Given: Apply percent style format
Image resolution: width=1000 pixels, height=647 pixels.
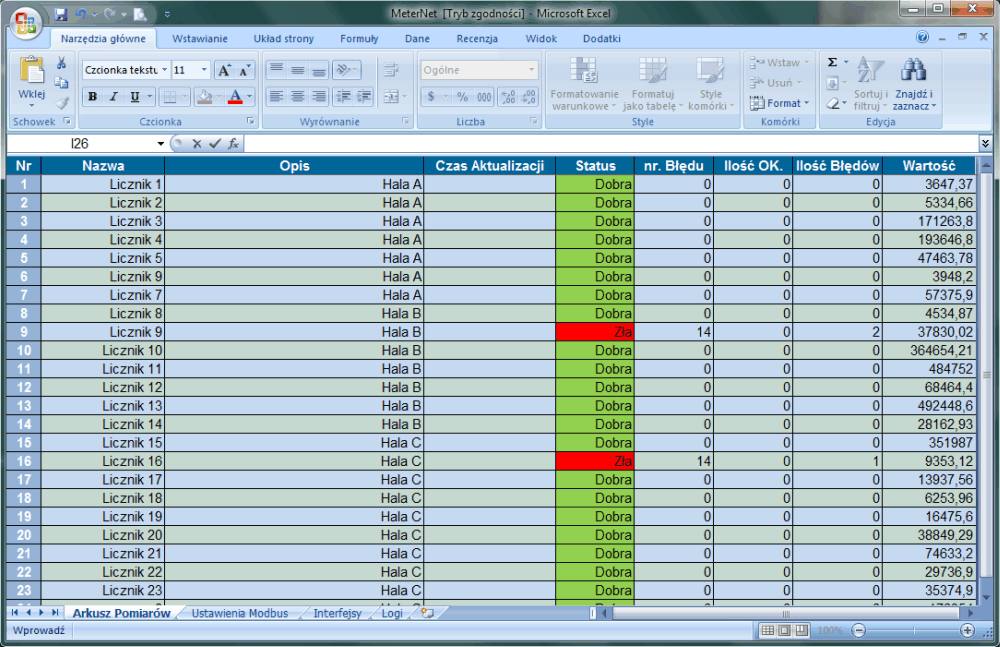Looking at the screenshot, I should click(462, 97).
